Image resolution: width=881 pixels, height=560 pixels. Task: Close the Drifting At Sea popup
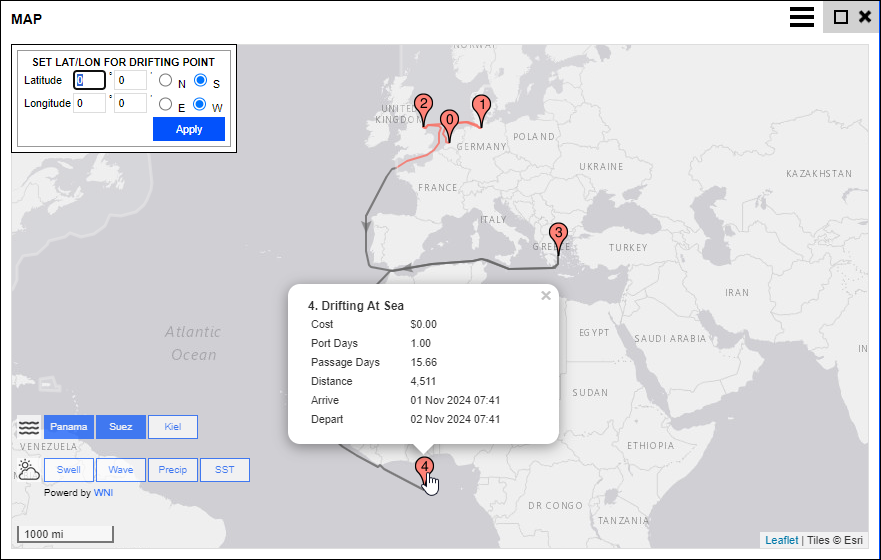(546, 296)
